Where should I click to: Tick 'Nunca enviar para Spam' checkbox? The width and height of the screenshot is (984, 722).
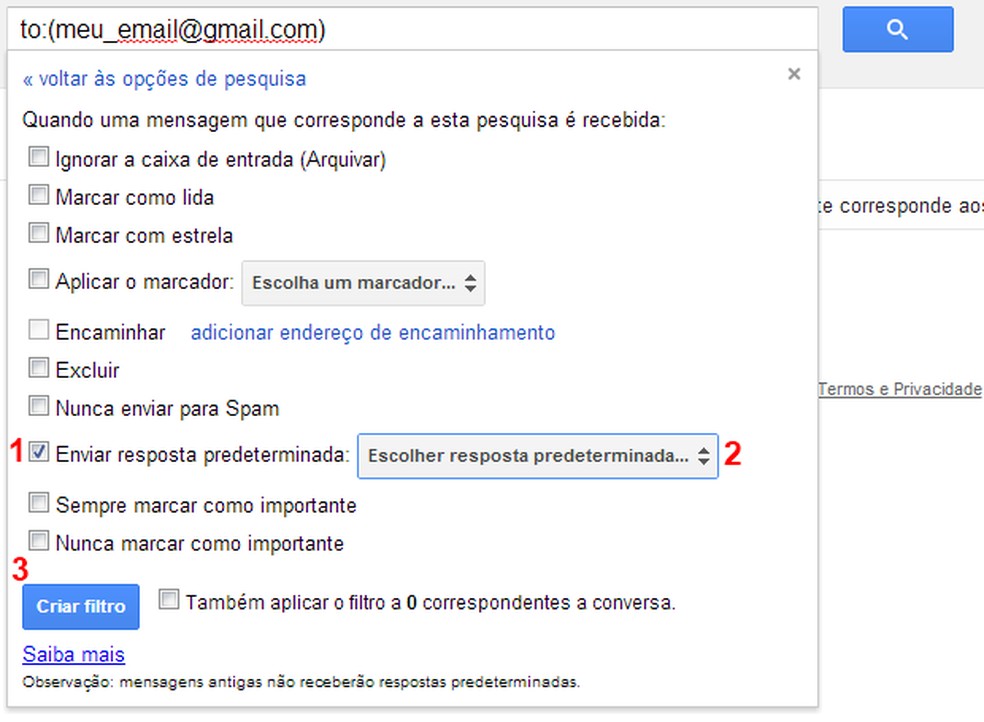click(38, 406)
